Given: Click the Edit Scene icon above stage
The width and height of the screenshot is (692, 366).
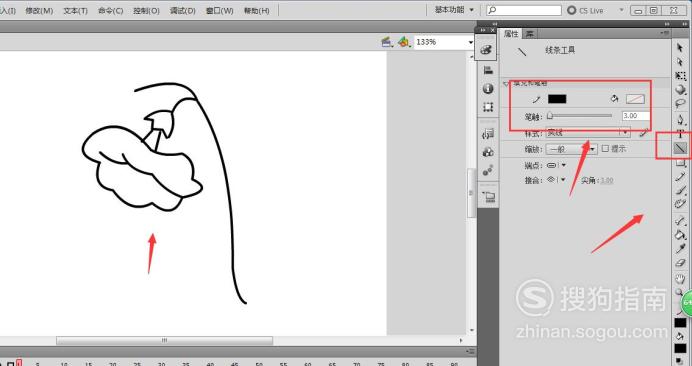Looking at the screenshot, I should pos(387,42).
